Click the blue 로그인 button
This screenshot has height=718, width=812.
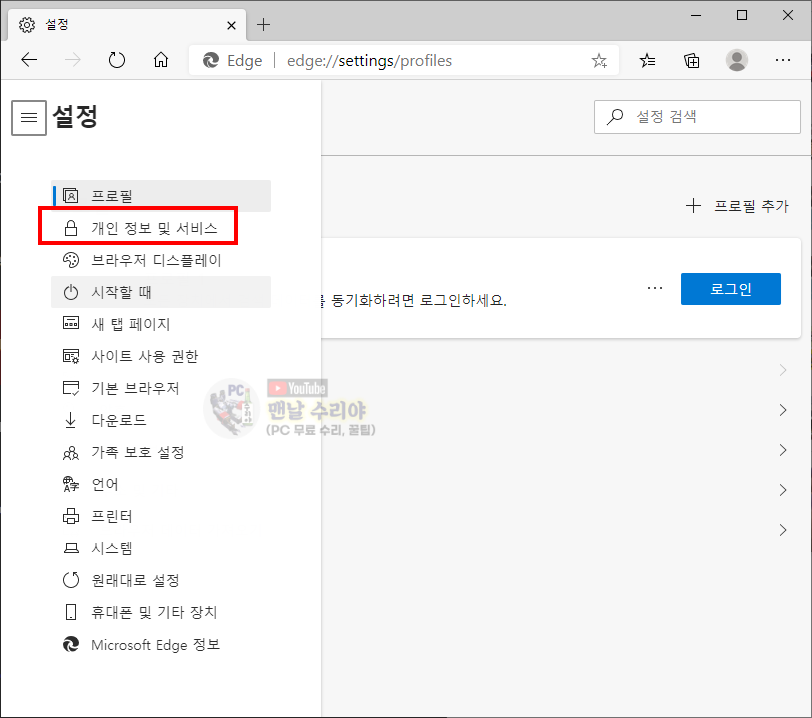tap(731, 289)
